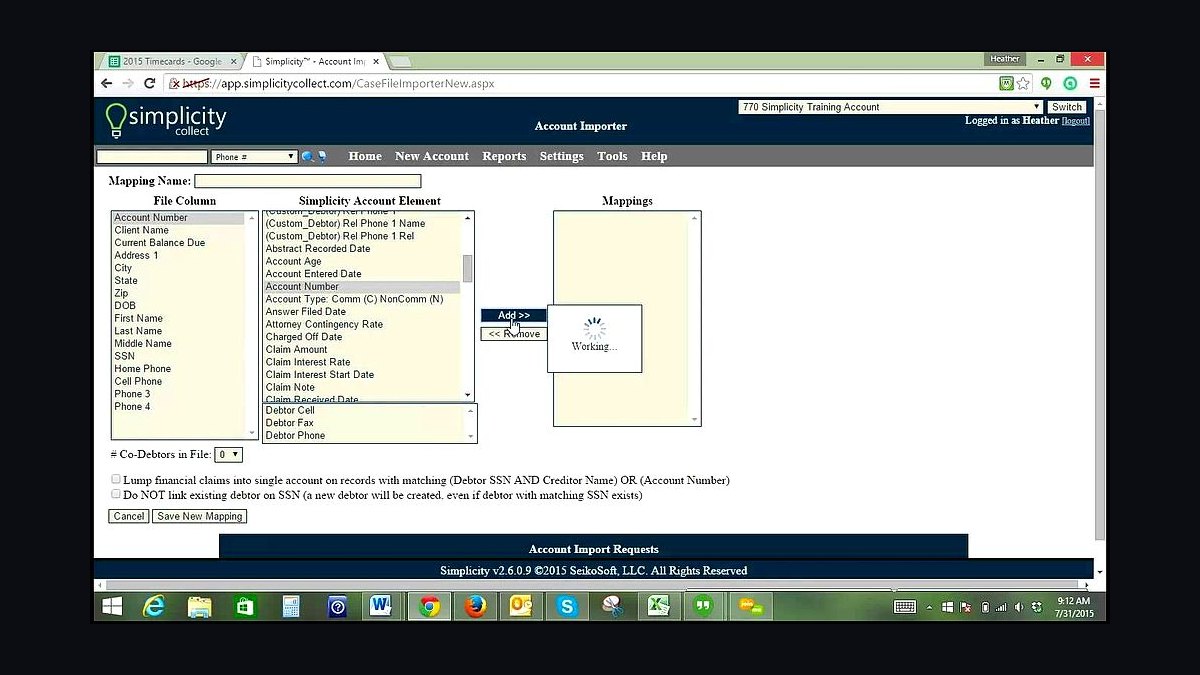Click the green circular extension icon

(x=1069, y=84)
